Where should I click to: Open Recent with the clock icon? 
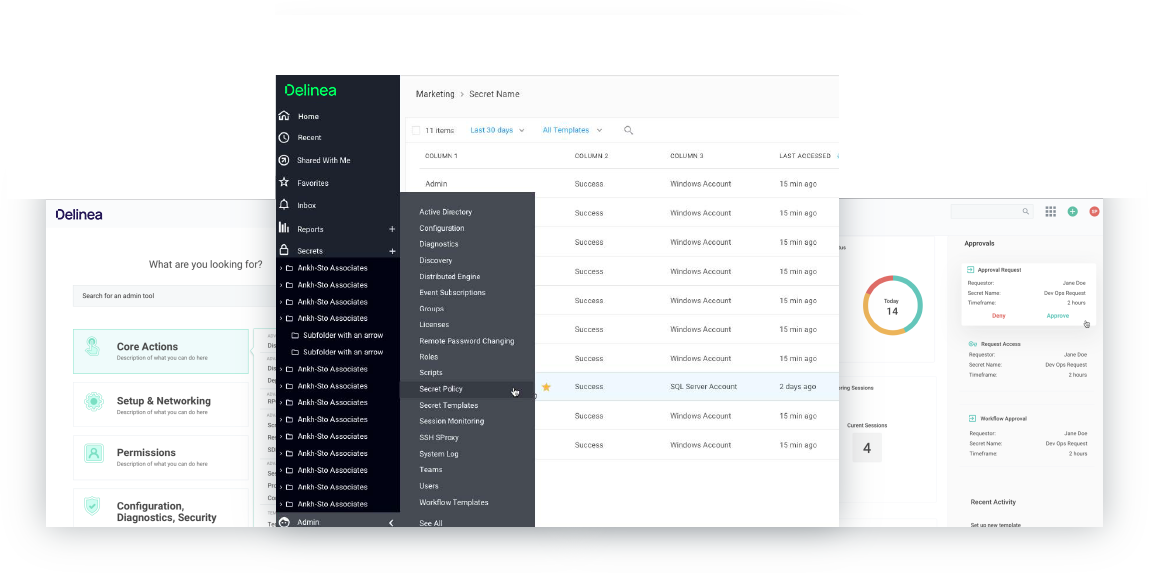pos(309,138)
